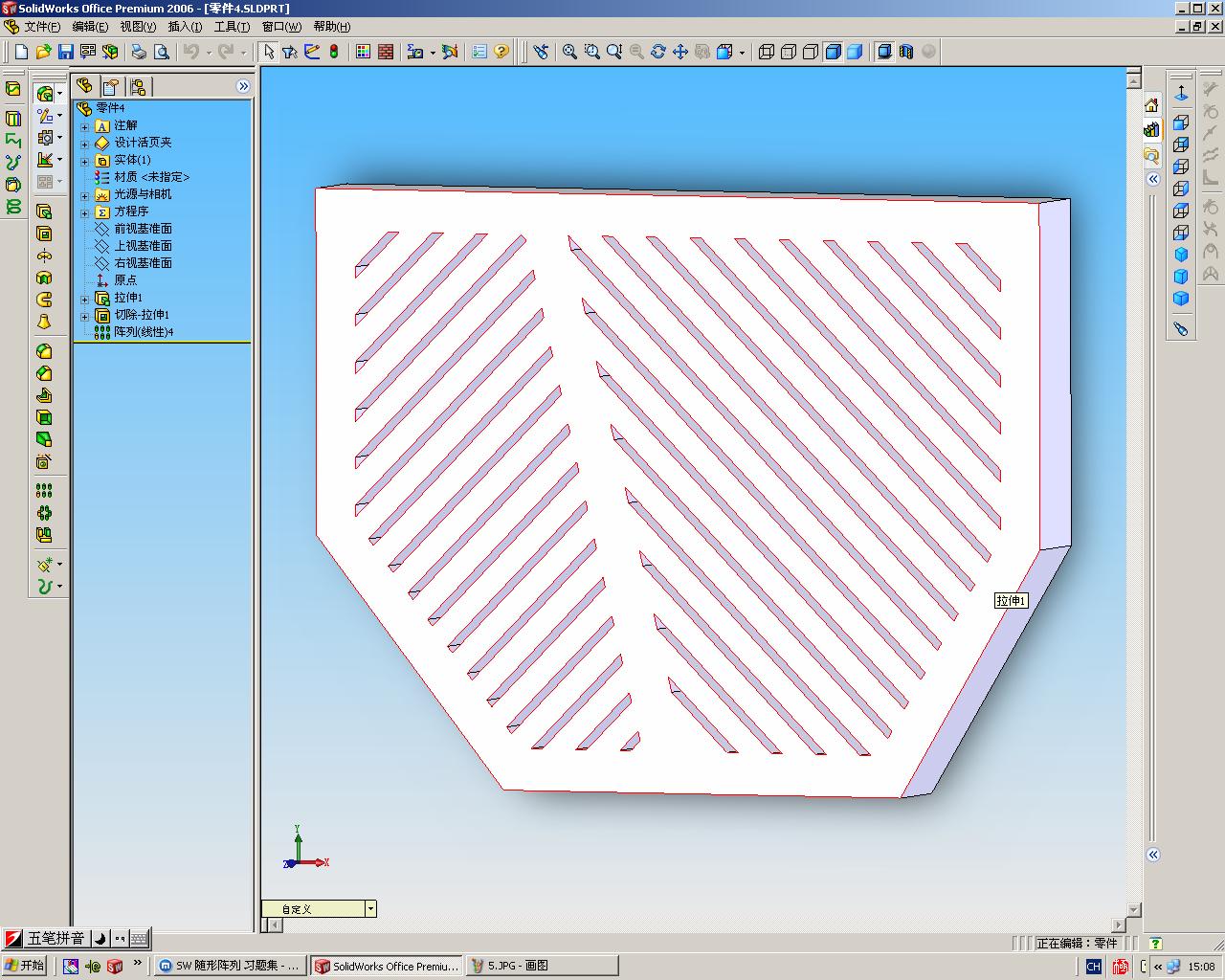Select the 上视基准面 plane
The width and height of the screenshot is (1225, 980).
point(133,246)
